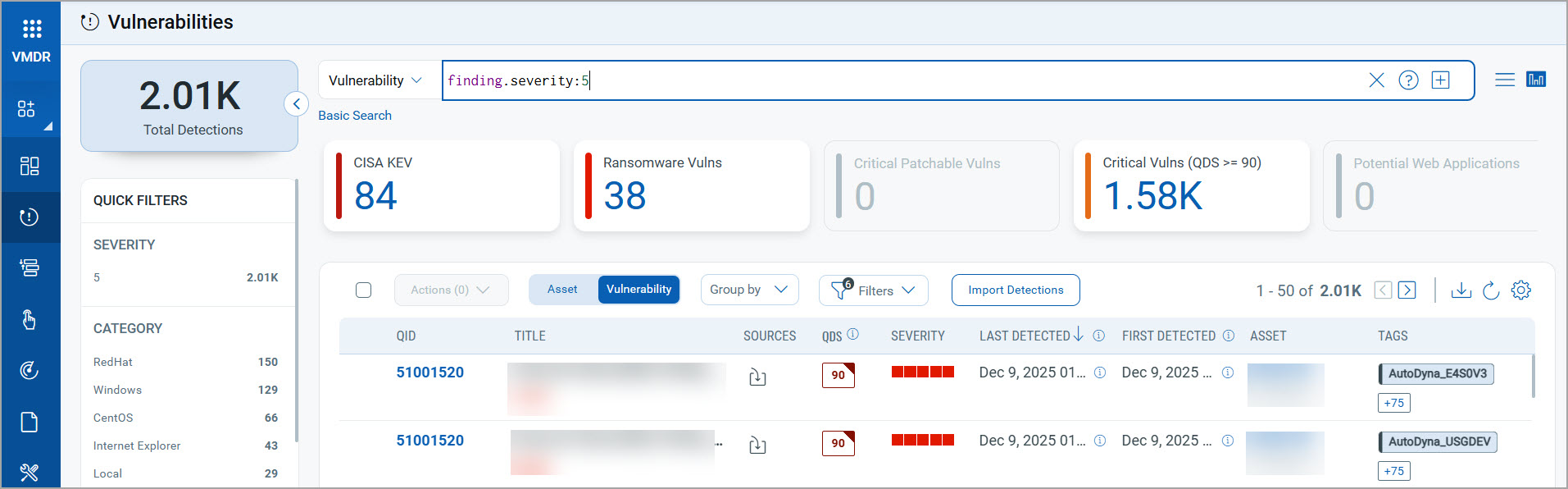
Task: Click the AutoDyna_E4S0V3 tag
Action: (x=1437, y=373)
